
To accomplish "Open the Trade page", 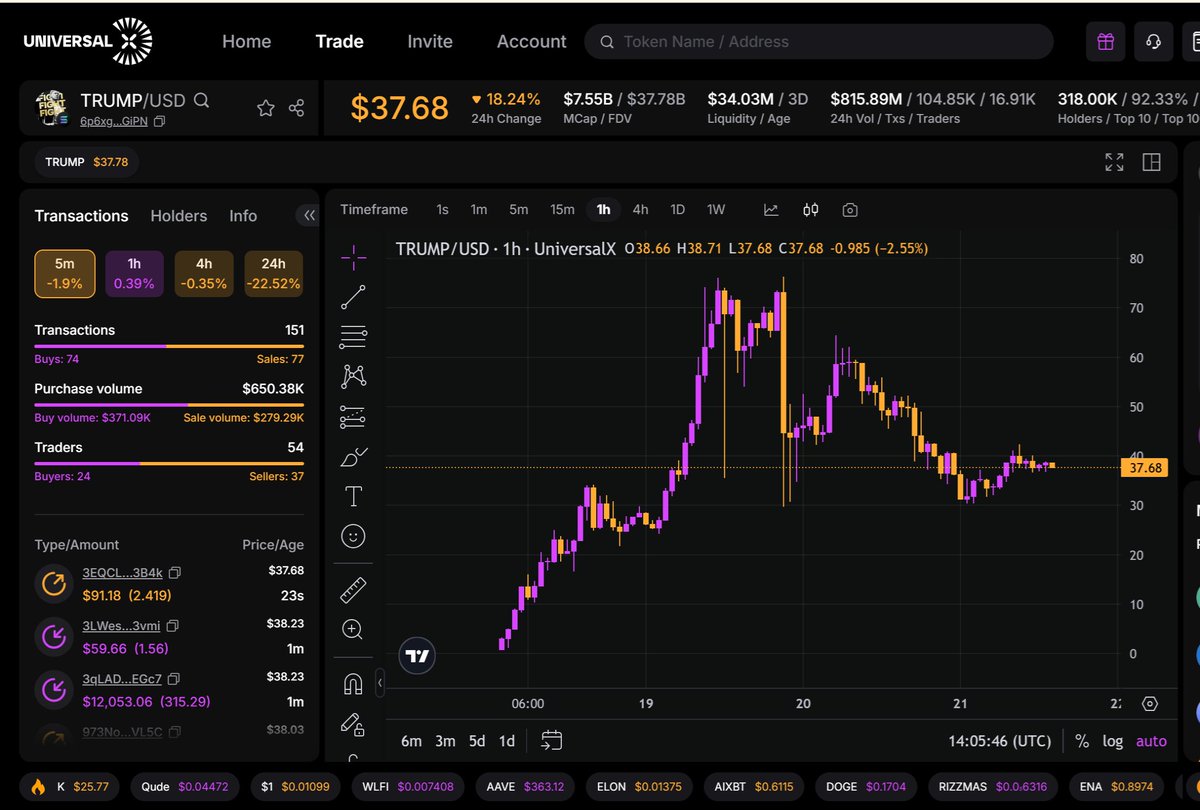I will [340, 42].
